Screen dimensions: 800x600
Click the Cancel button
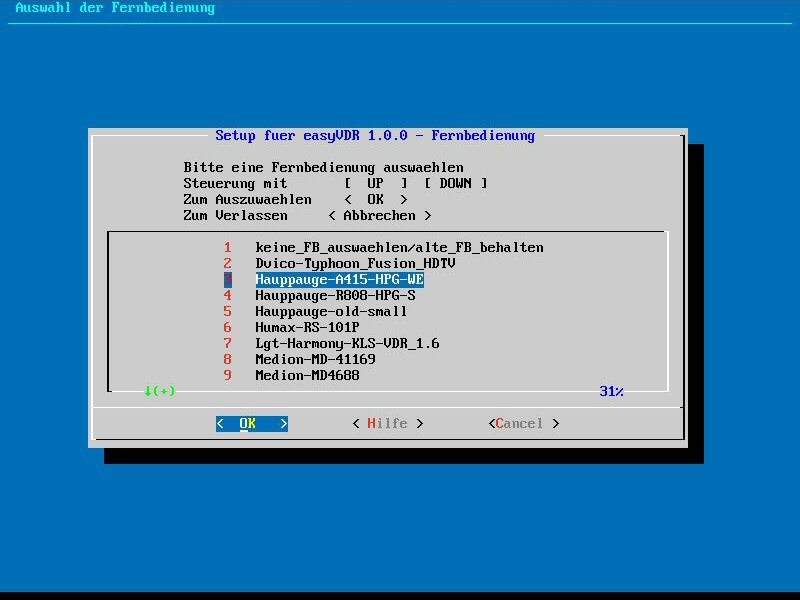(x=523, y=423)
